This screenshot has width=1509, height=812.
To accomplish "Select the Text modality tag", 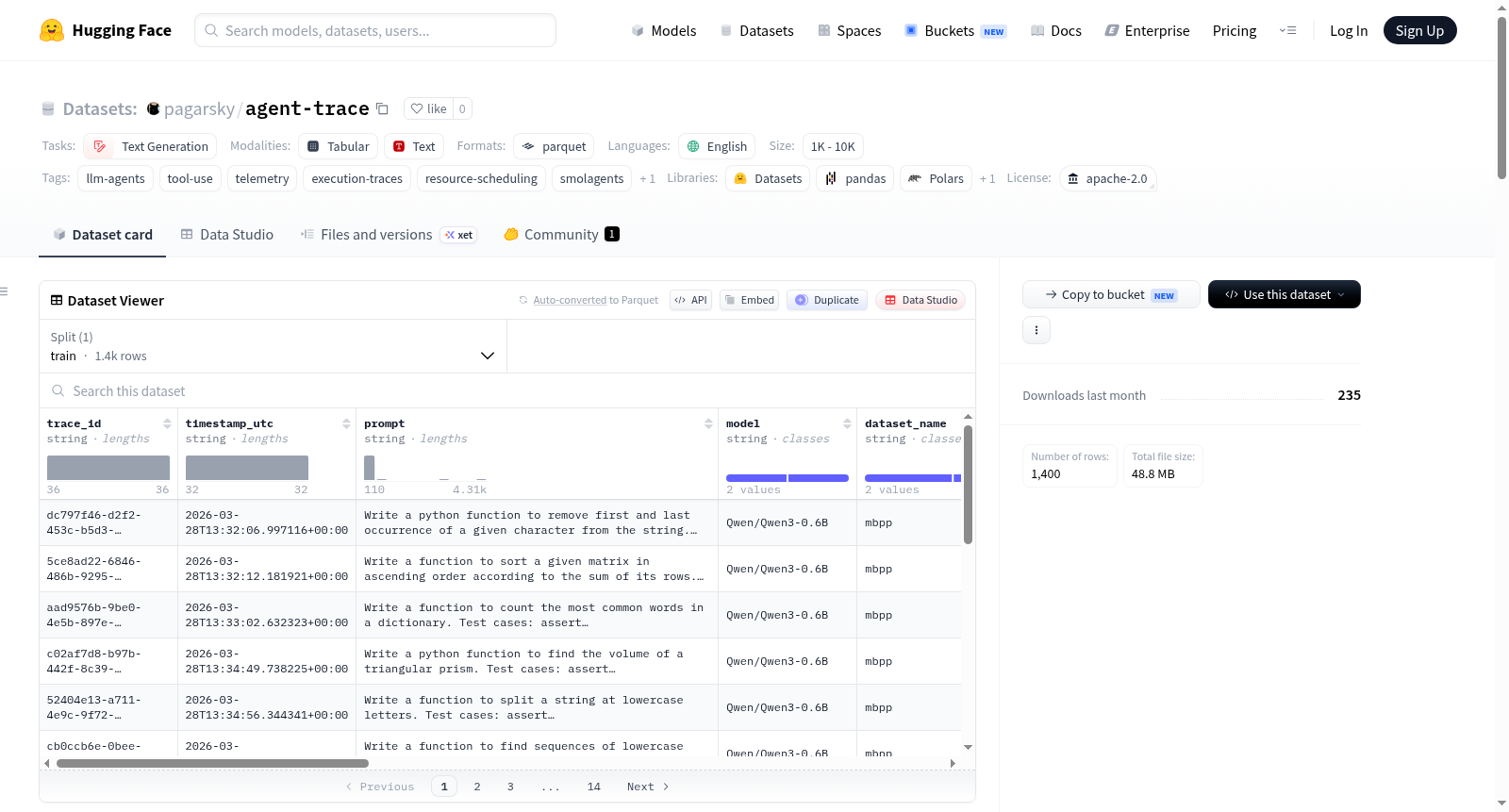I will (414, 146).
